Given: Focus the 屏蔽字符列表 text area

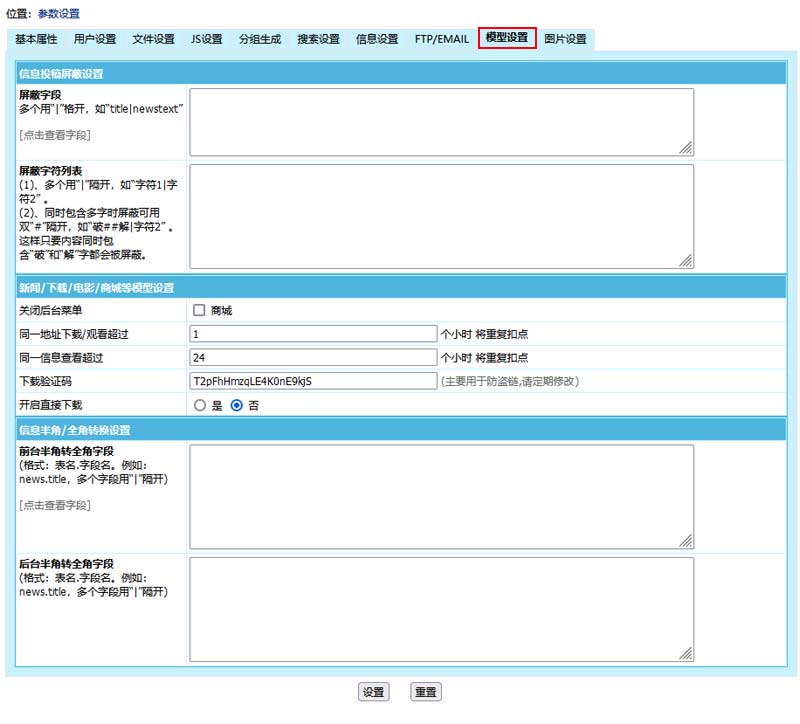Looking at the screenshot, I should [441, 216].
